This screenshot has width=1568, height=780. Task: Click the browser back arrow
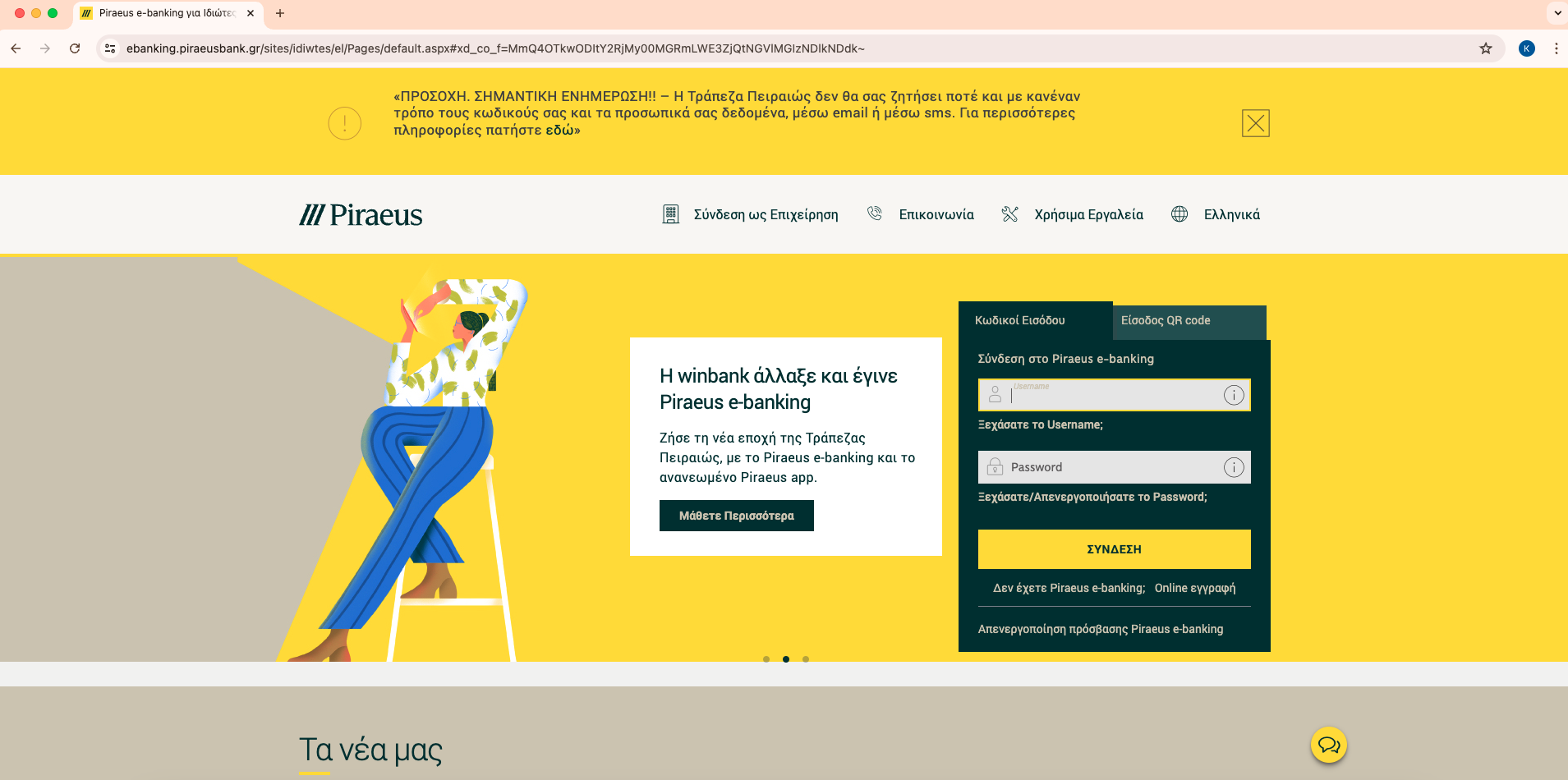point(16,48)
